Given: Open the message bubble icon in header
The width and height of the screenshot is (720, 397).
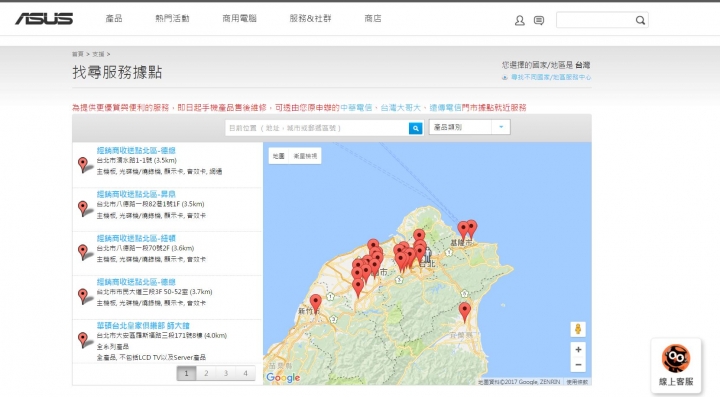Looking at the screenshot, I should (x=539, y=20).
